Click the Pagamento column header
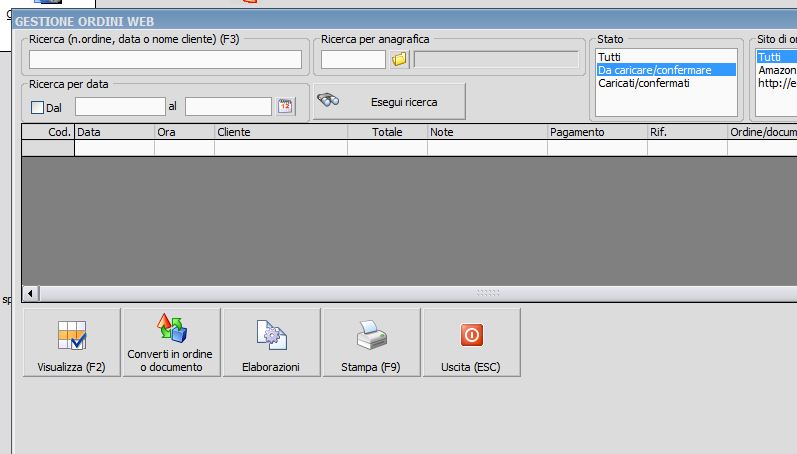Viewport: 797px width, 454px height. coord(597,132)
